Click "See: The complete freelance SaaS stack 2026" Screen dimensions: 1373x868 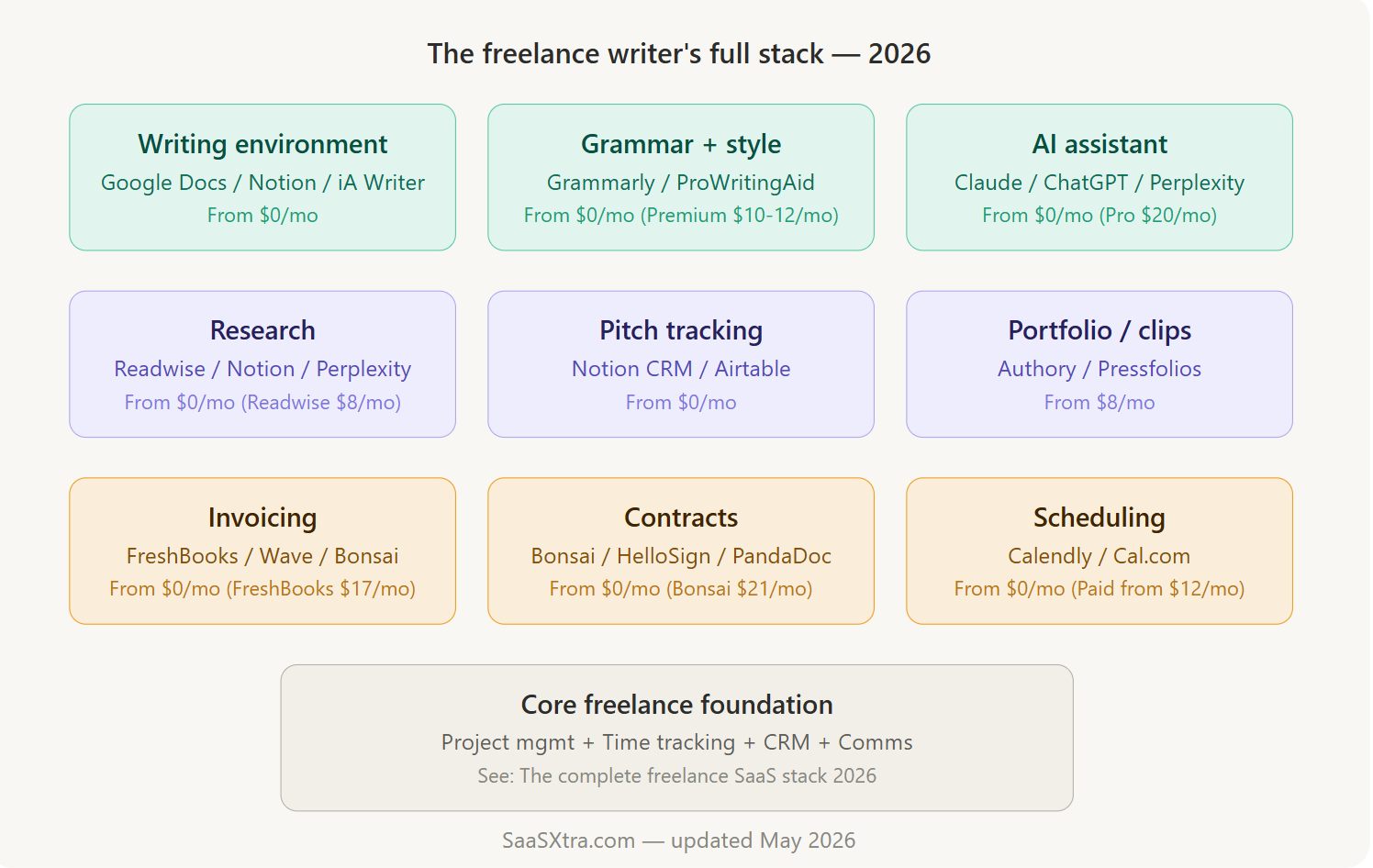[677, 776]
